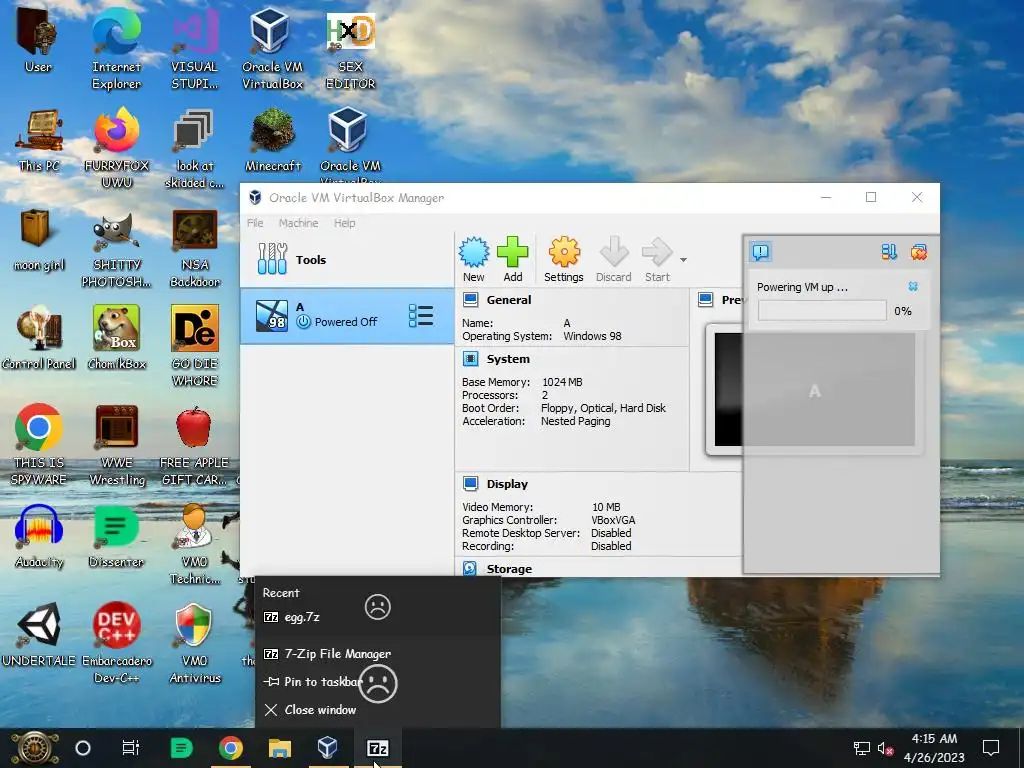Click the 7-Zip taskbar icon
This screenshot has height=768, width=1024.
click(x=377, y=748)
